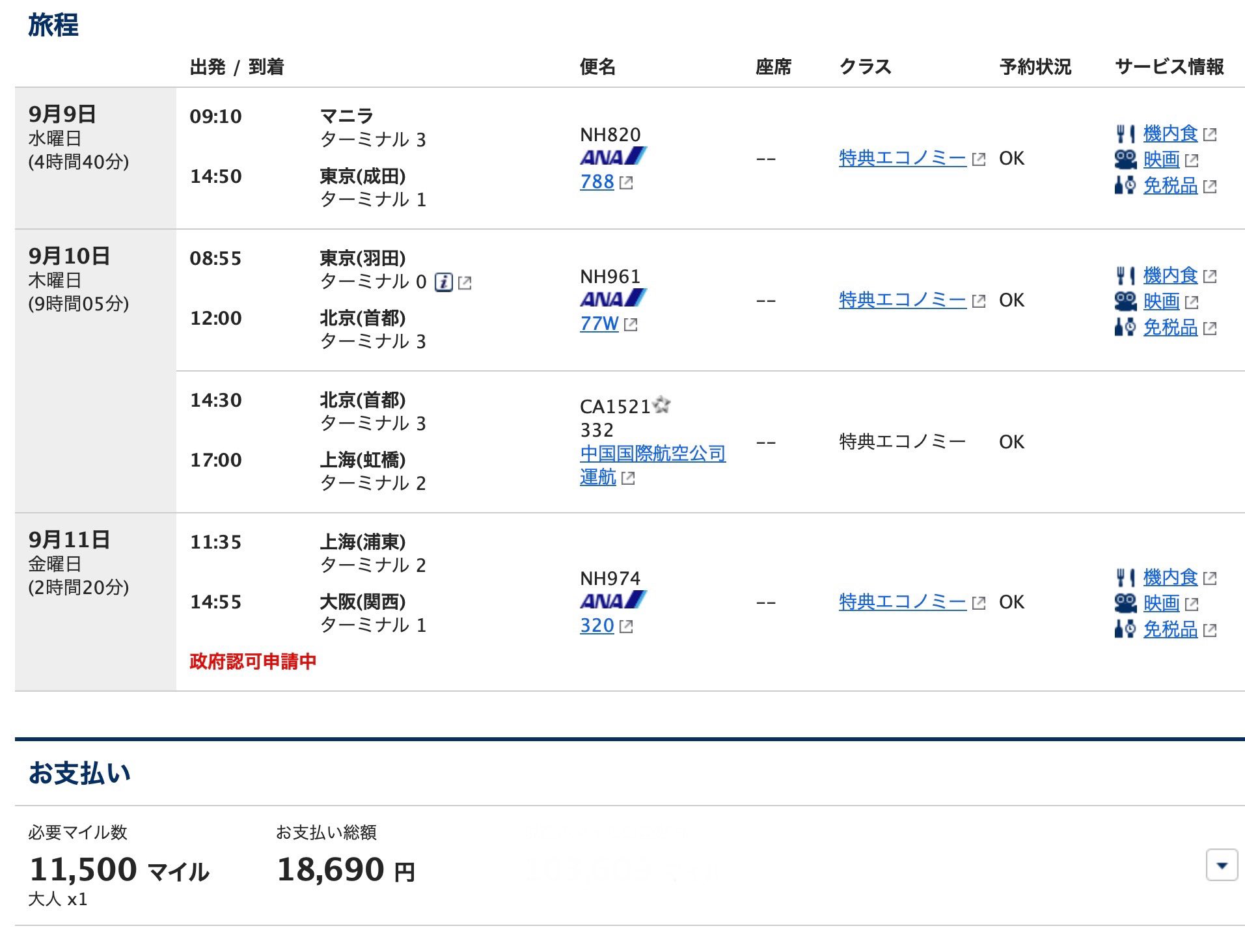Open 機内食 link for flight NH961
This screenshot has height=952, width=1245.
click(1170, 276)
